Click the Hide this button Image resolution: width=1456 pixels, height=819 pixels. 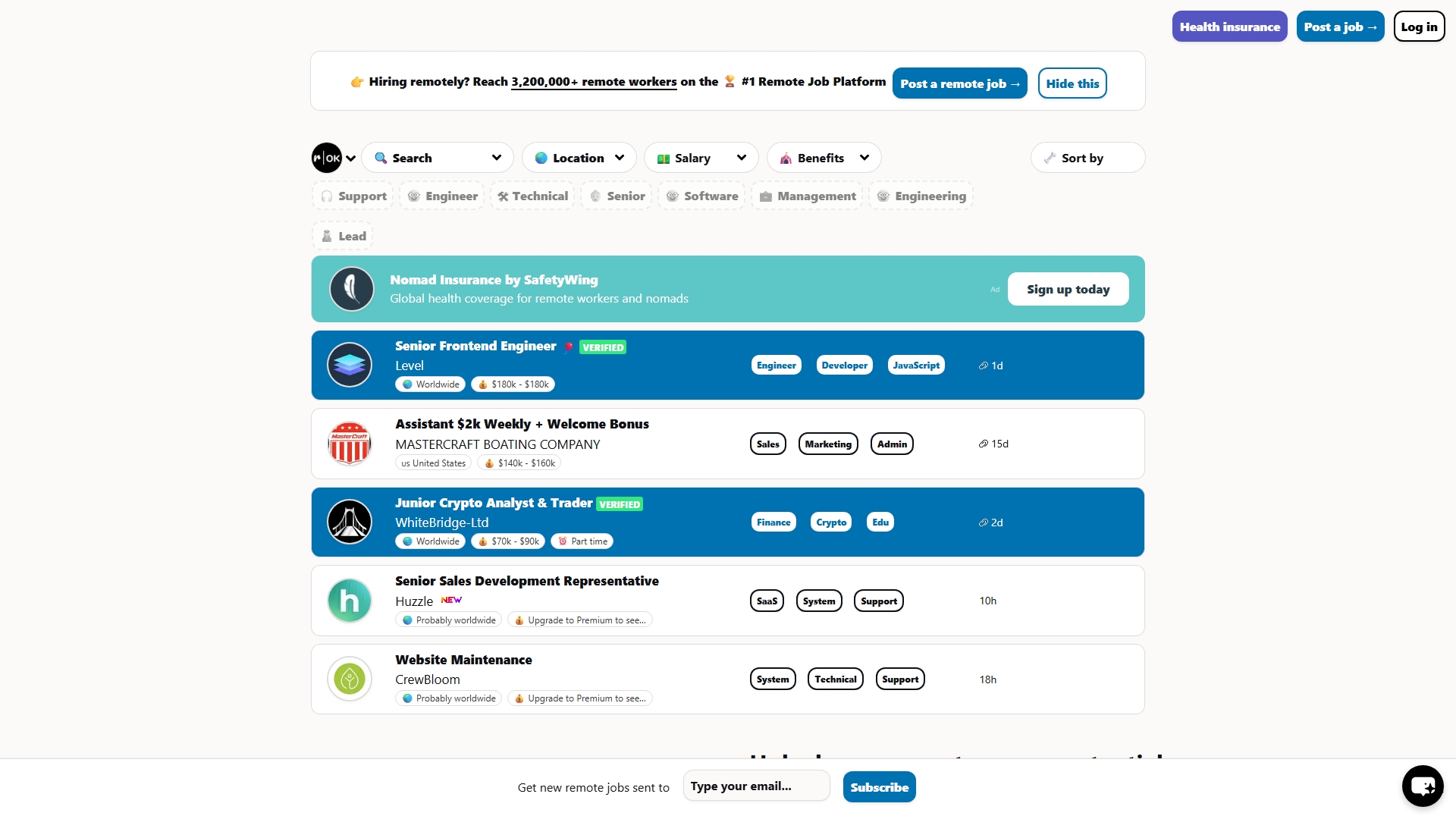(x=1072, y=83)
